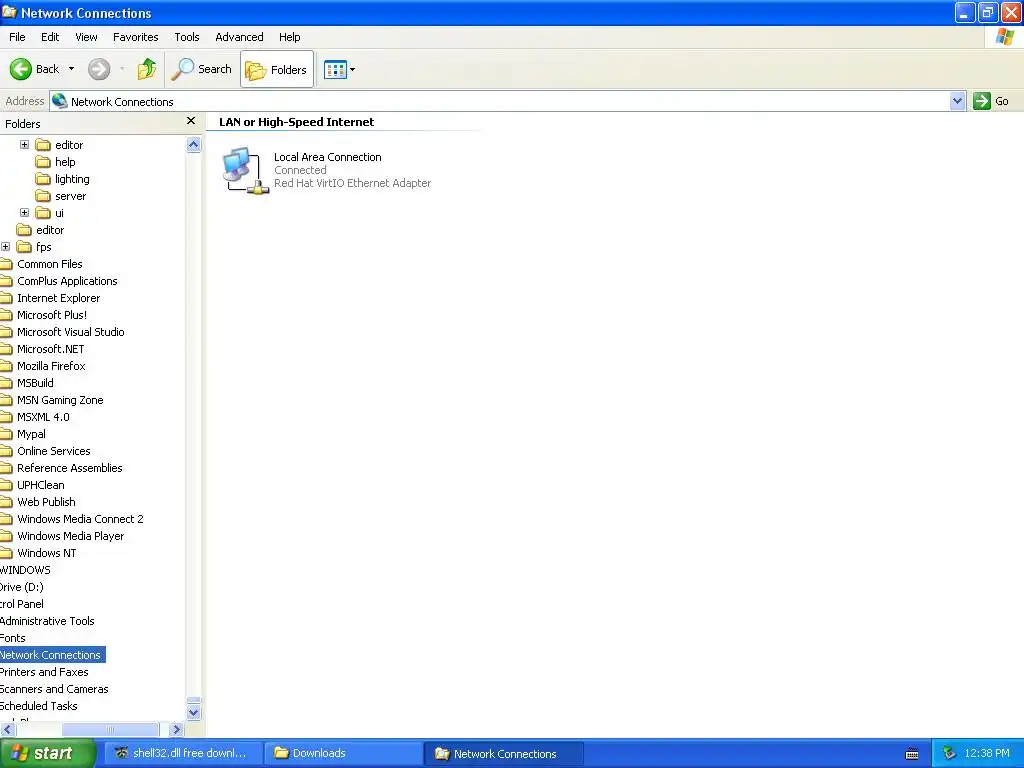This screenshot has width=1024, height=768.
Task: Open the Help menu
Action: 289,37
